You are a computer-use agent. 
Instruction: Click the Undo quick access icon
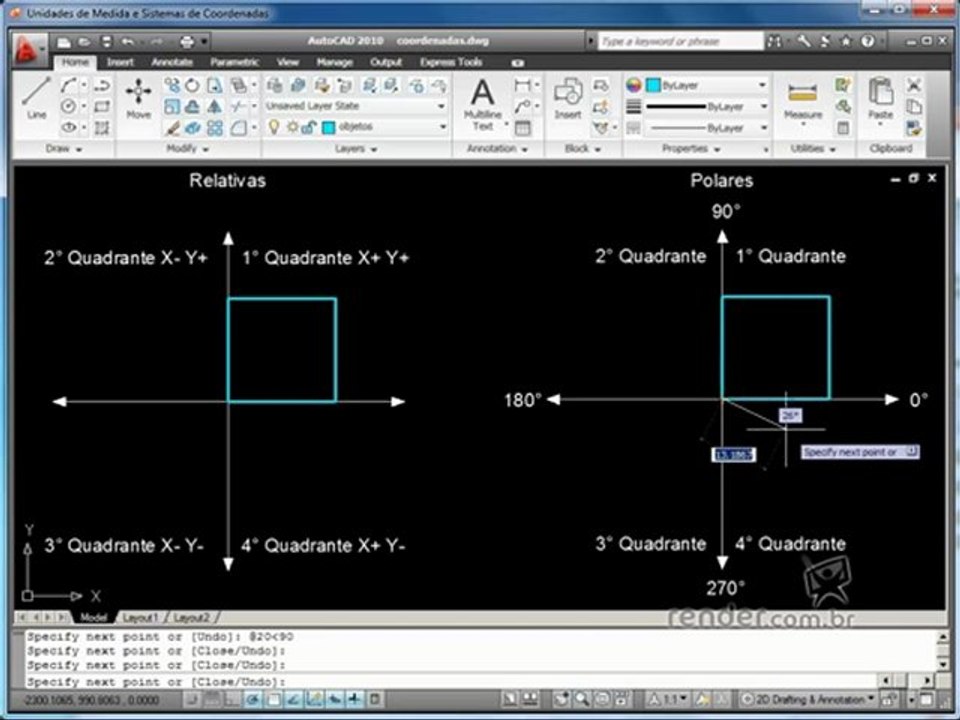coord(128,42)
